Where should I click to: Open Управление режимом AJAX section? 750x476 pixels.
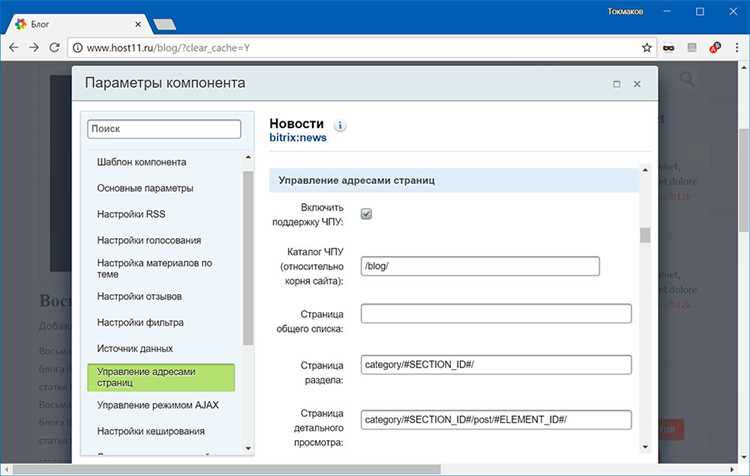pyautogui.click(x=158, y=405)
